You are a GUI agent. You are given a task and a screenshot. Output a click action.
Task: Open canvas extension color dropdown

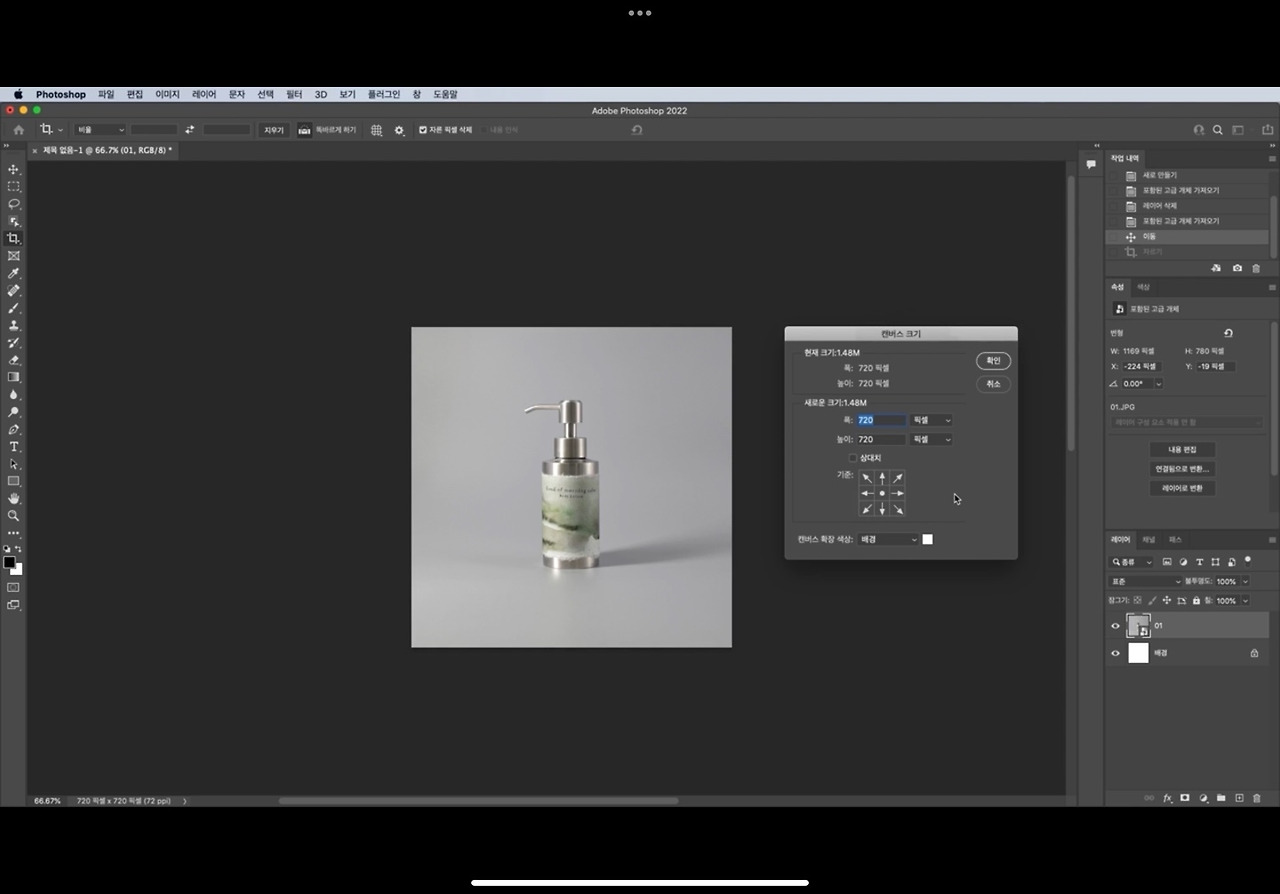click(x=888, y=539)
